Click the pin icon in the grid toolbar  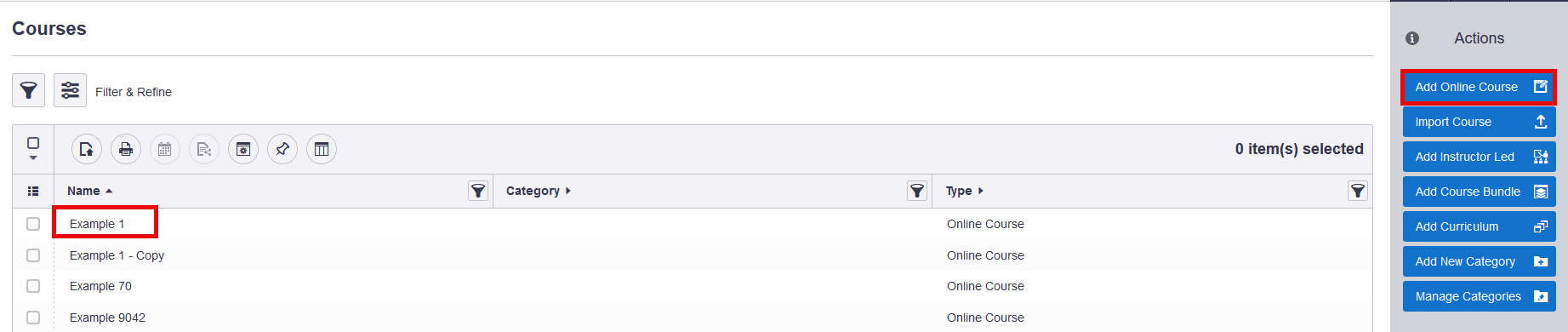[x=282, y=149]
